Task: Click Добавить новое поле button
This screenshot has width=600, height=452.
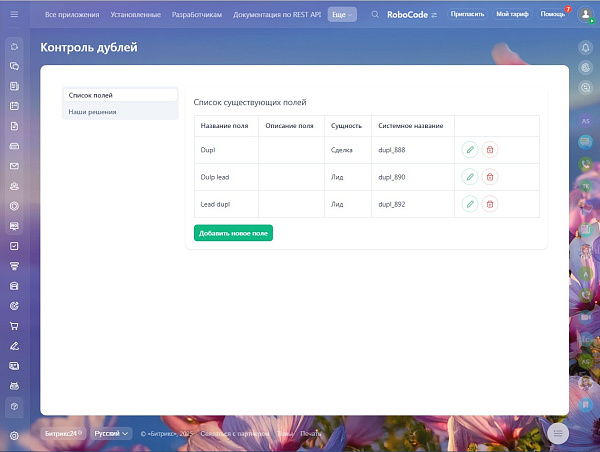Action: [233, 233]
